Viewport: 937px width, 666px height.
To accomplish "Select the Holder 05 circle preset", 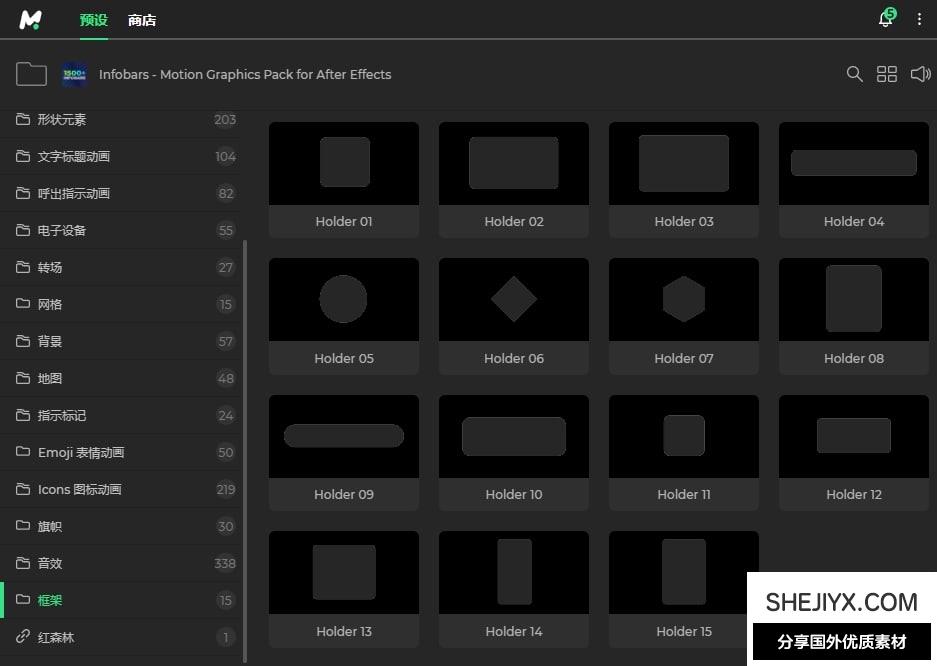I will 343,299.
